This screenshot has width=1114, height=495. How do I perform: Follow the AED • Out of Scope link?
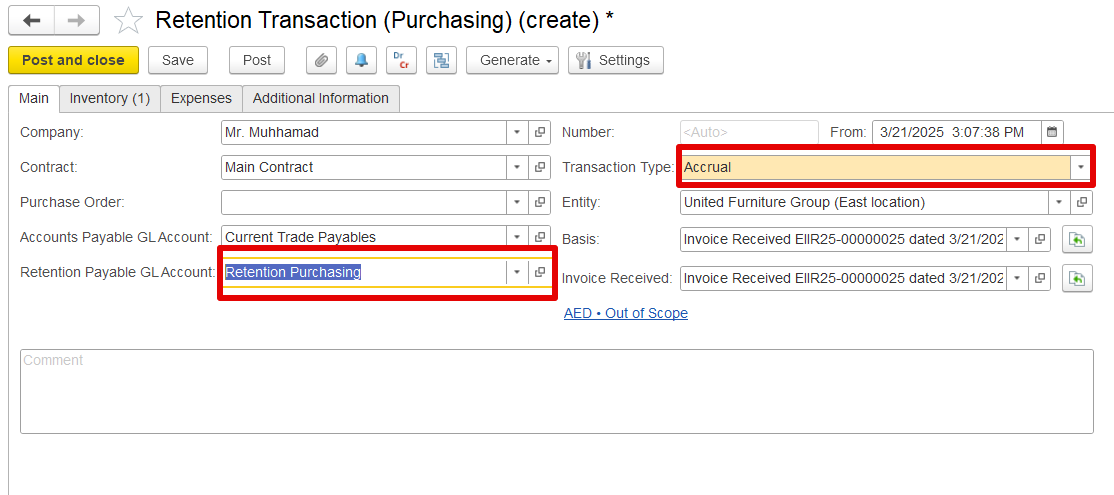[626, 313]
